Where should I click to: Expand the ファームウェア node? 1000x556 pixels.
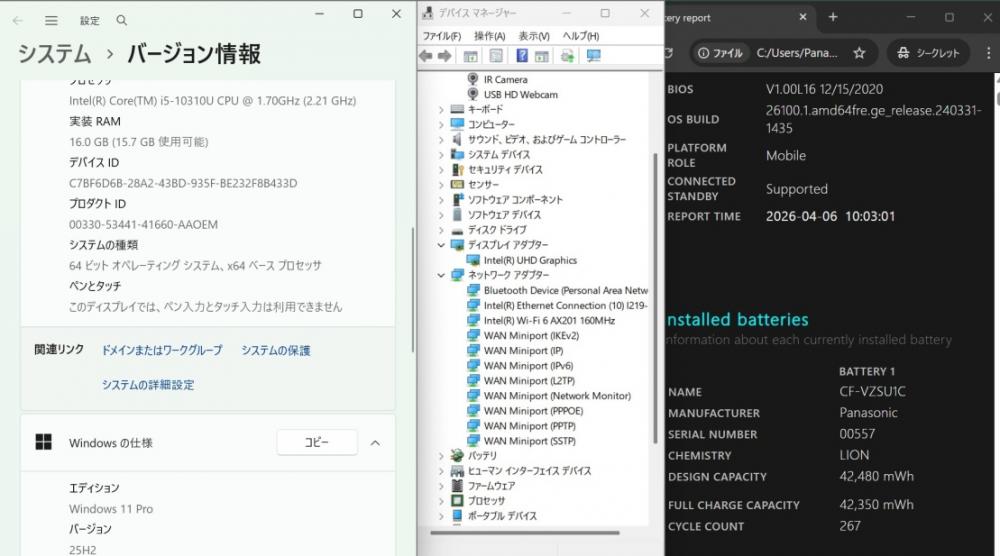[441, 486]
